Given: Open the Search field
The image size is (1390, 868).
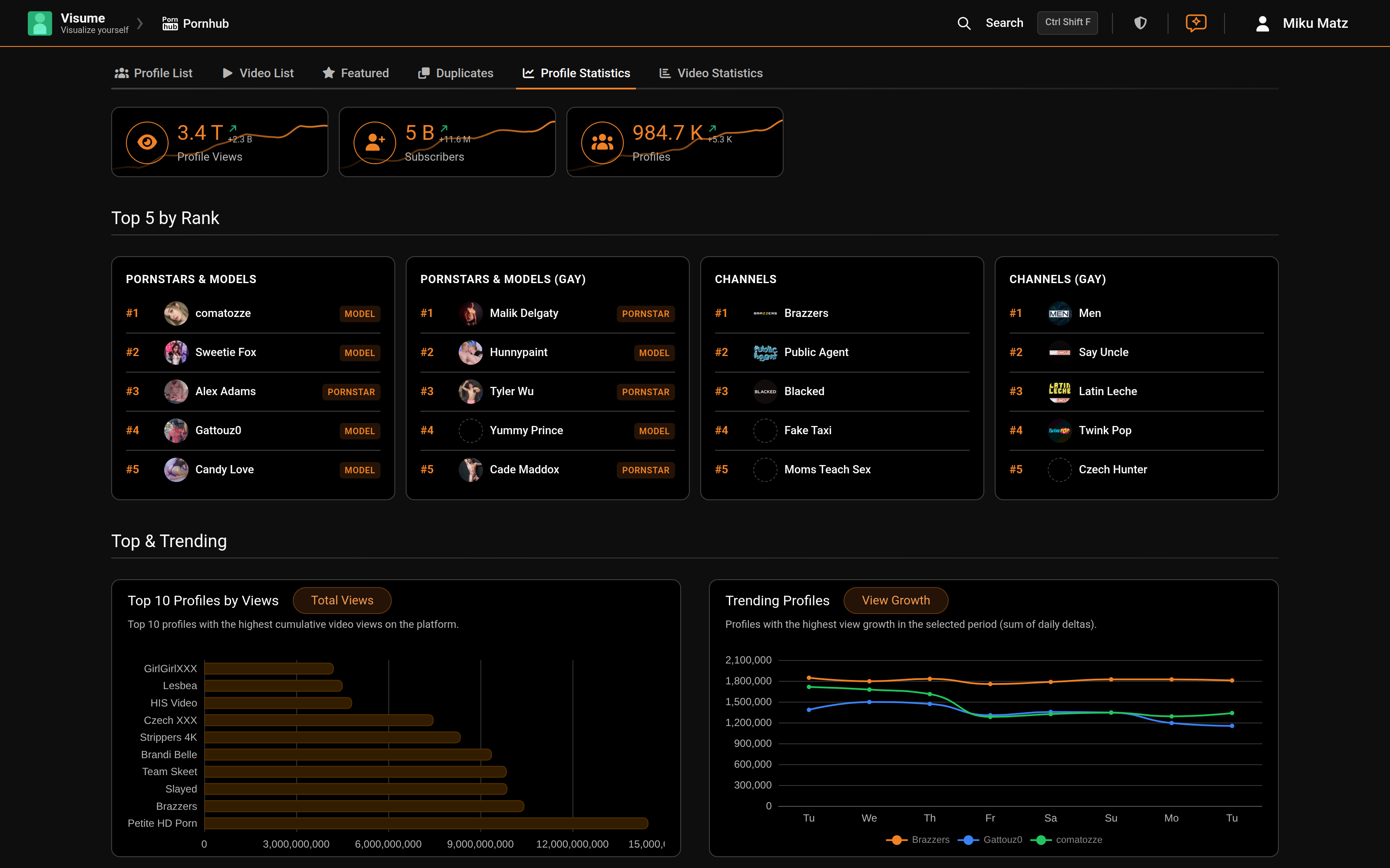Looking at the screenshot, I should [1004, 23].
